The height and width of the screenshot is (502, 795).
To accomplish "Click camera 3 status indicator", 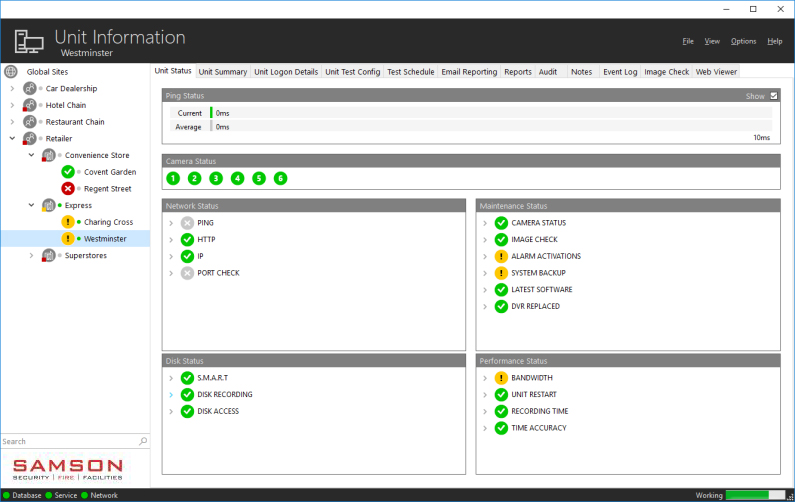I will (x=216, y=178).
